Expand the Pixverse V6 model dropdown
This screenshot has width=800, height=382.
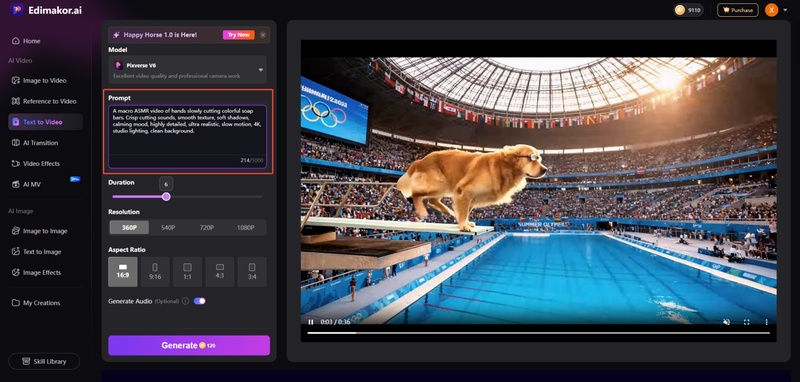[x=187, y=70]
